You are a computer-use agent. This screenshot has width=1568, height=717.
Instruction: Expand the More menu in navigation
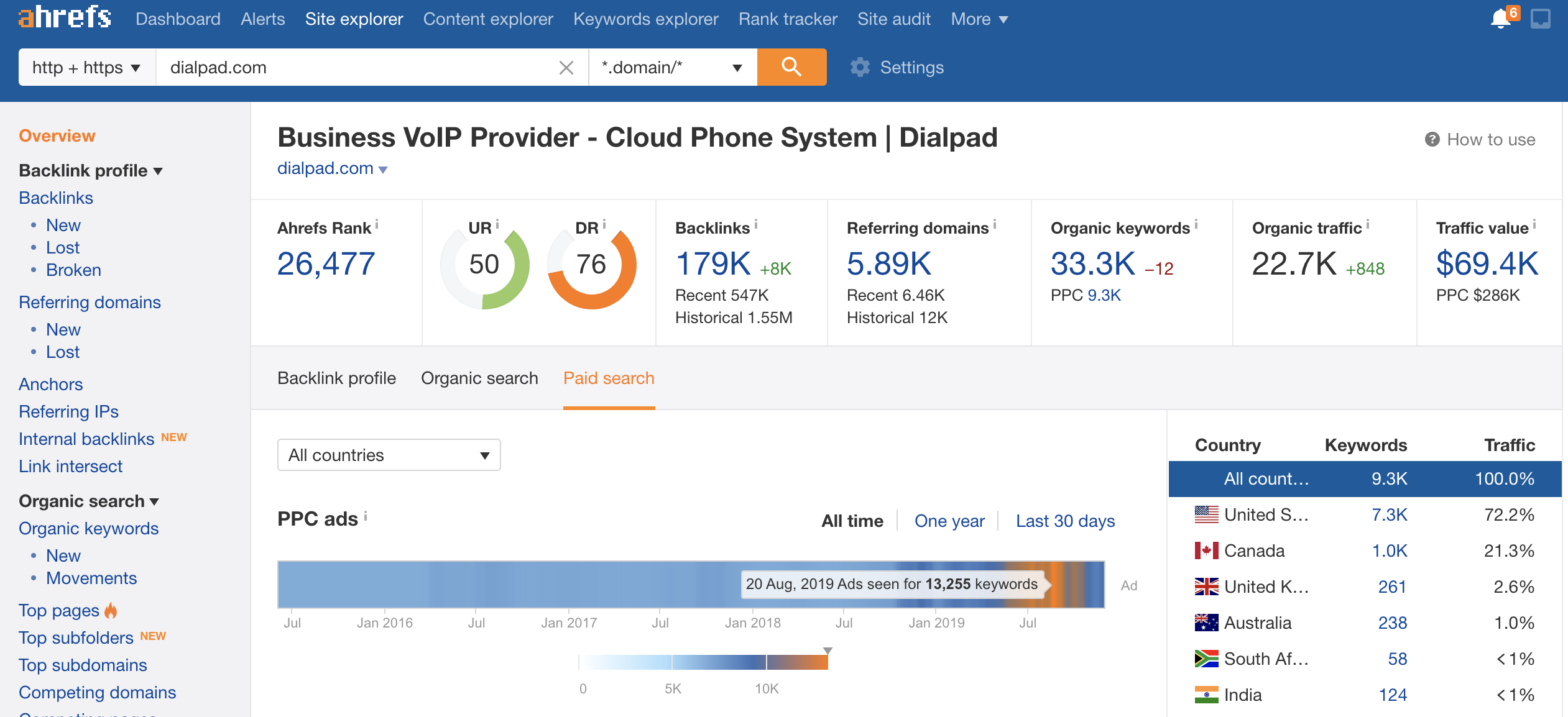click(979, 19)
